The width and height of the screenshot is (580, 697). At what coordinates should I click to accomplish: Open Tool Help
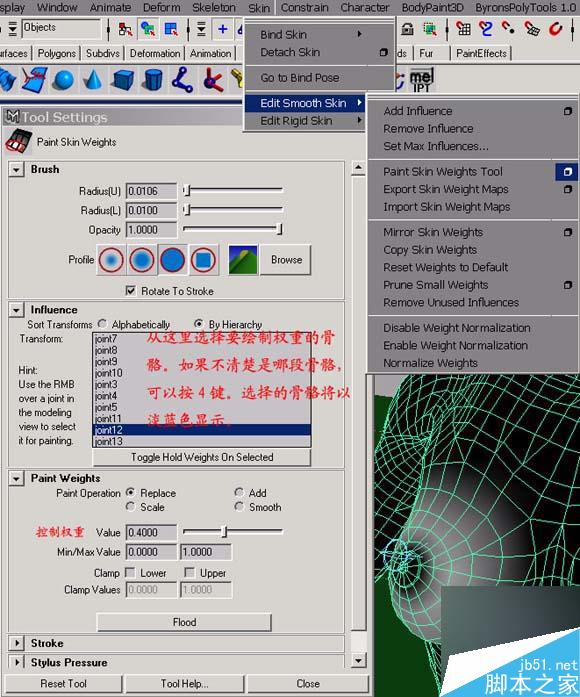pyautogui.click(x=184, y=683)
